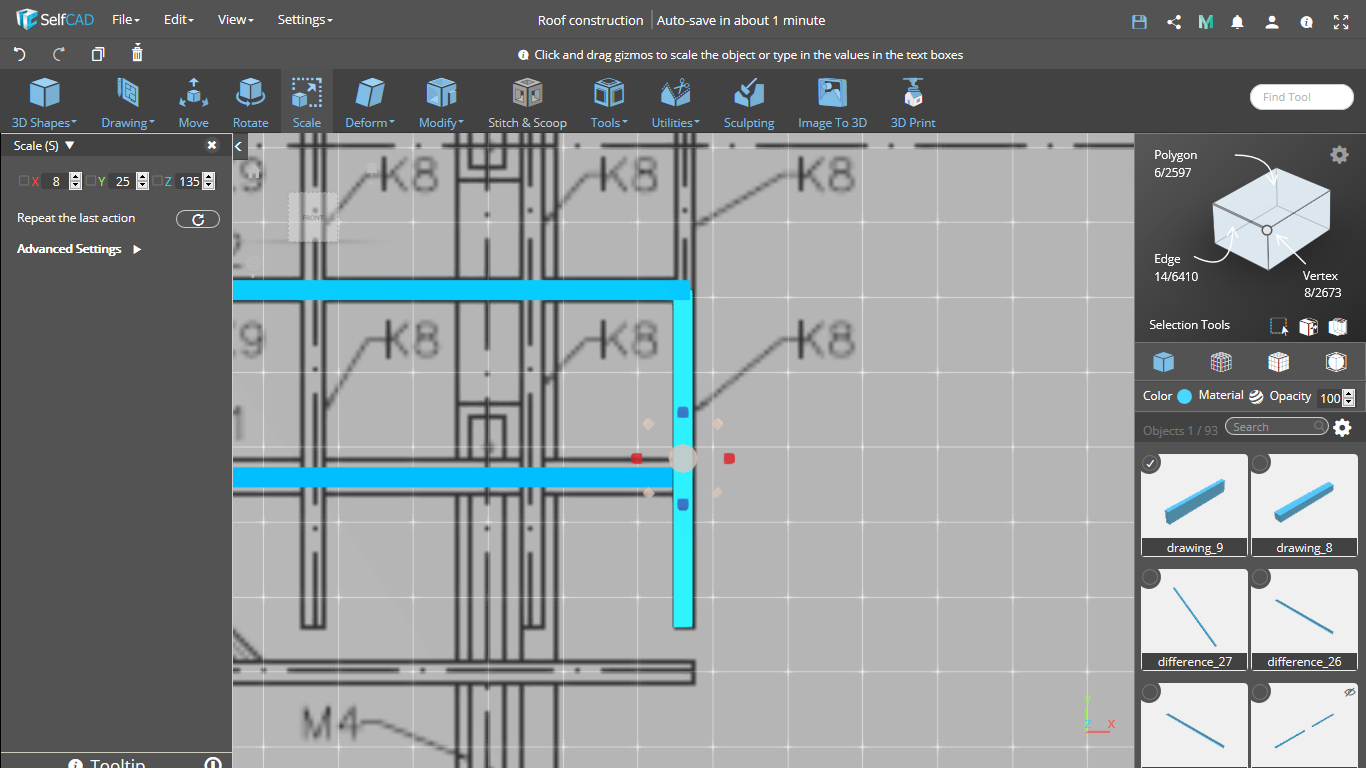1366x768 pixels.
Task: Open the Tools dropdown
Action: coord(608,102)
